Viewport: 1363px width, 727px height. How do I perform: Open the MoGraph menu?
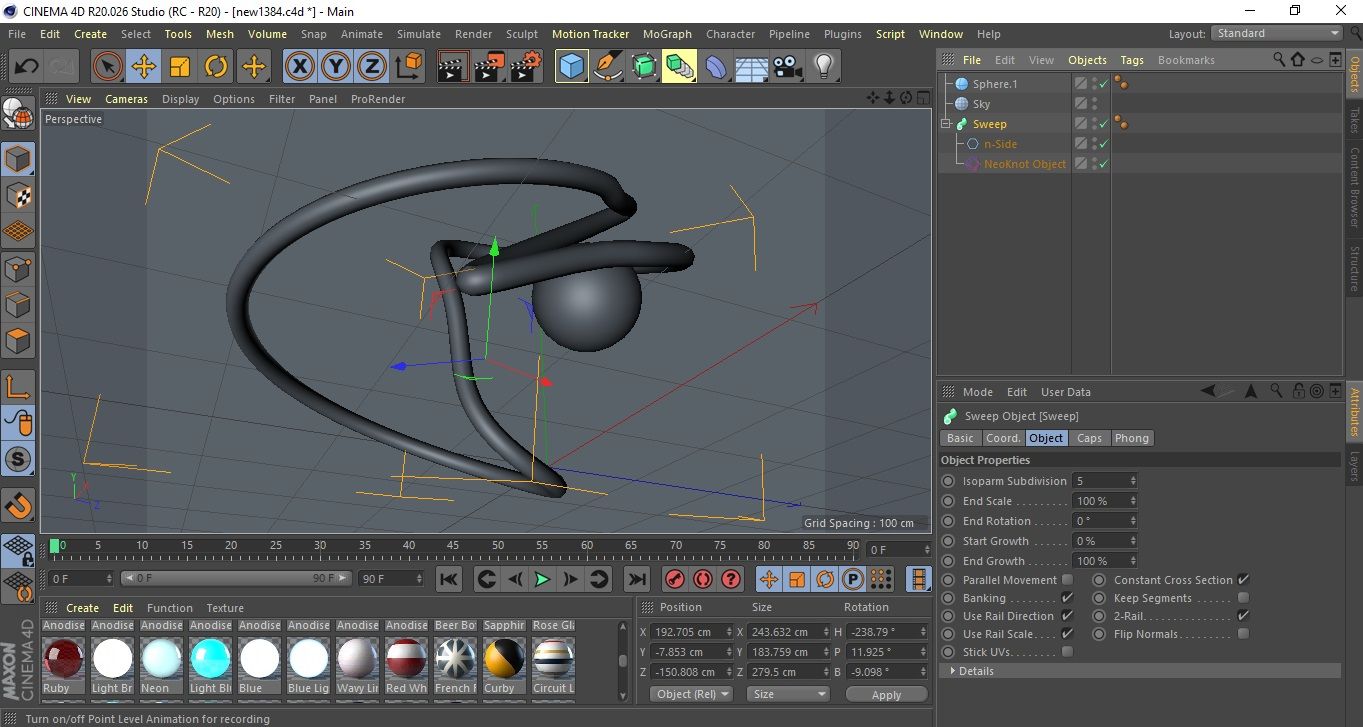pyautogui.click(x=667, y=34)
